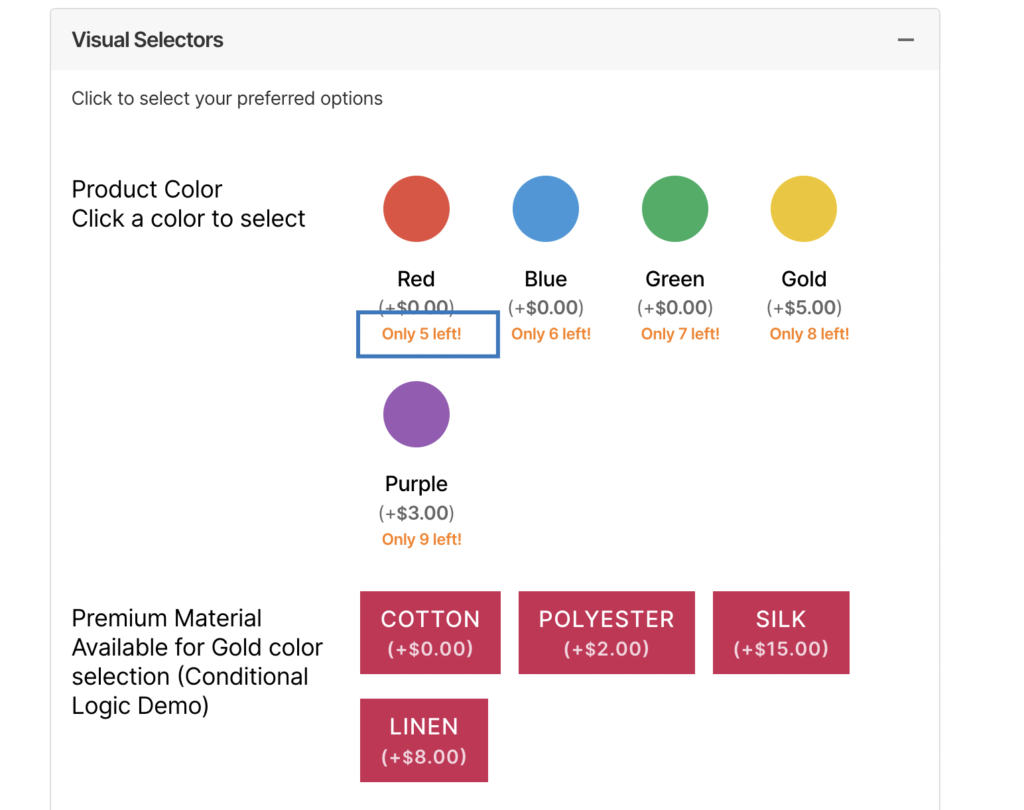Click the 'Only 5 left!' stock notice
1024x810 pixels.
point(422,334)
